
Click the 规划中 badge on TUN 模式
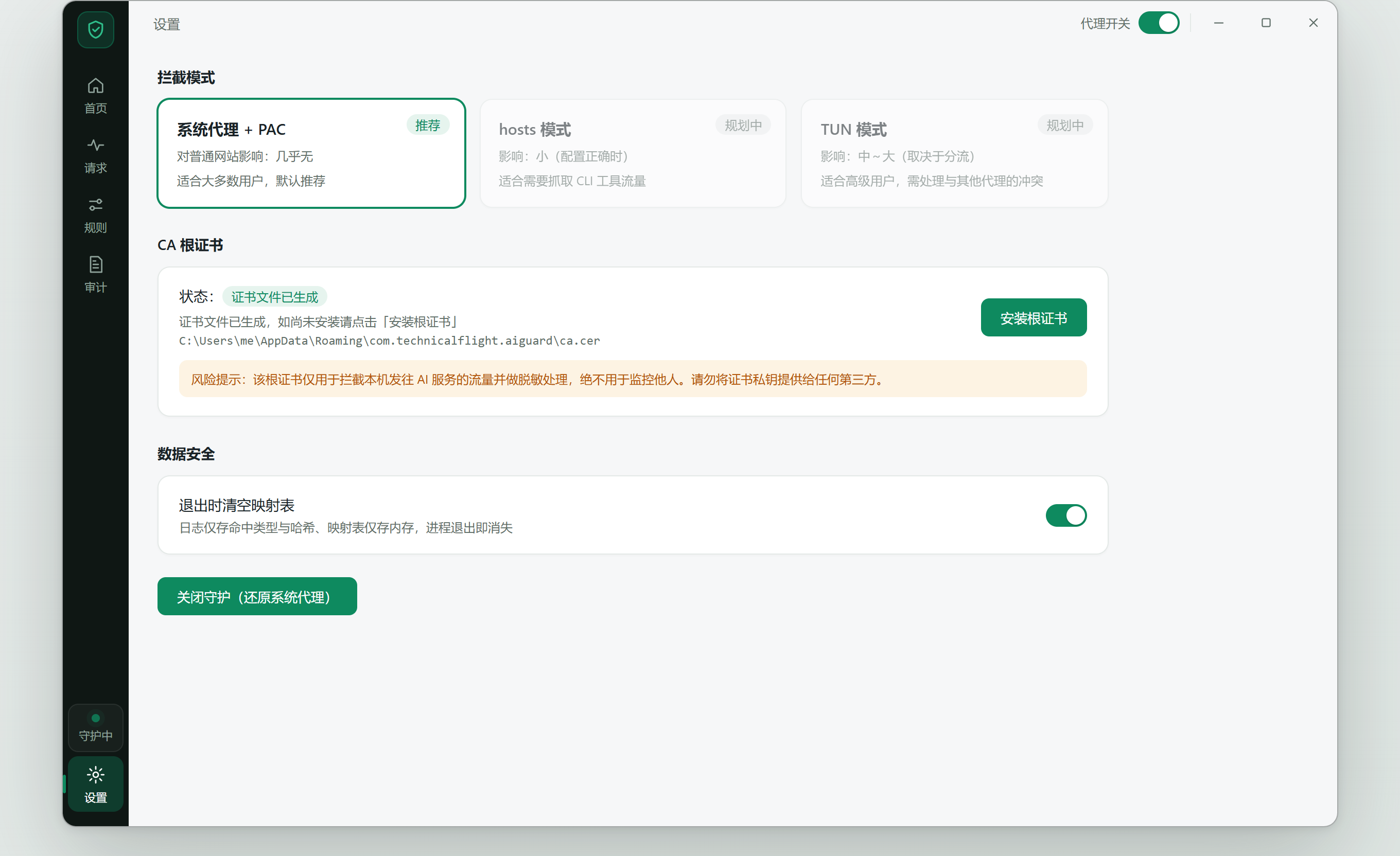[x=1065, y=125]
